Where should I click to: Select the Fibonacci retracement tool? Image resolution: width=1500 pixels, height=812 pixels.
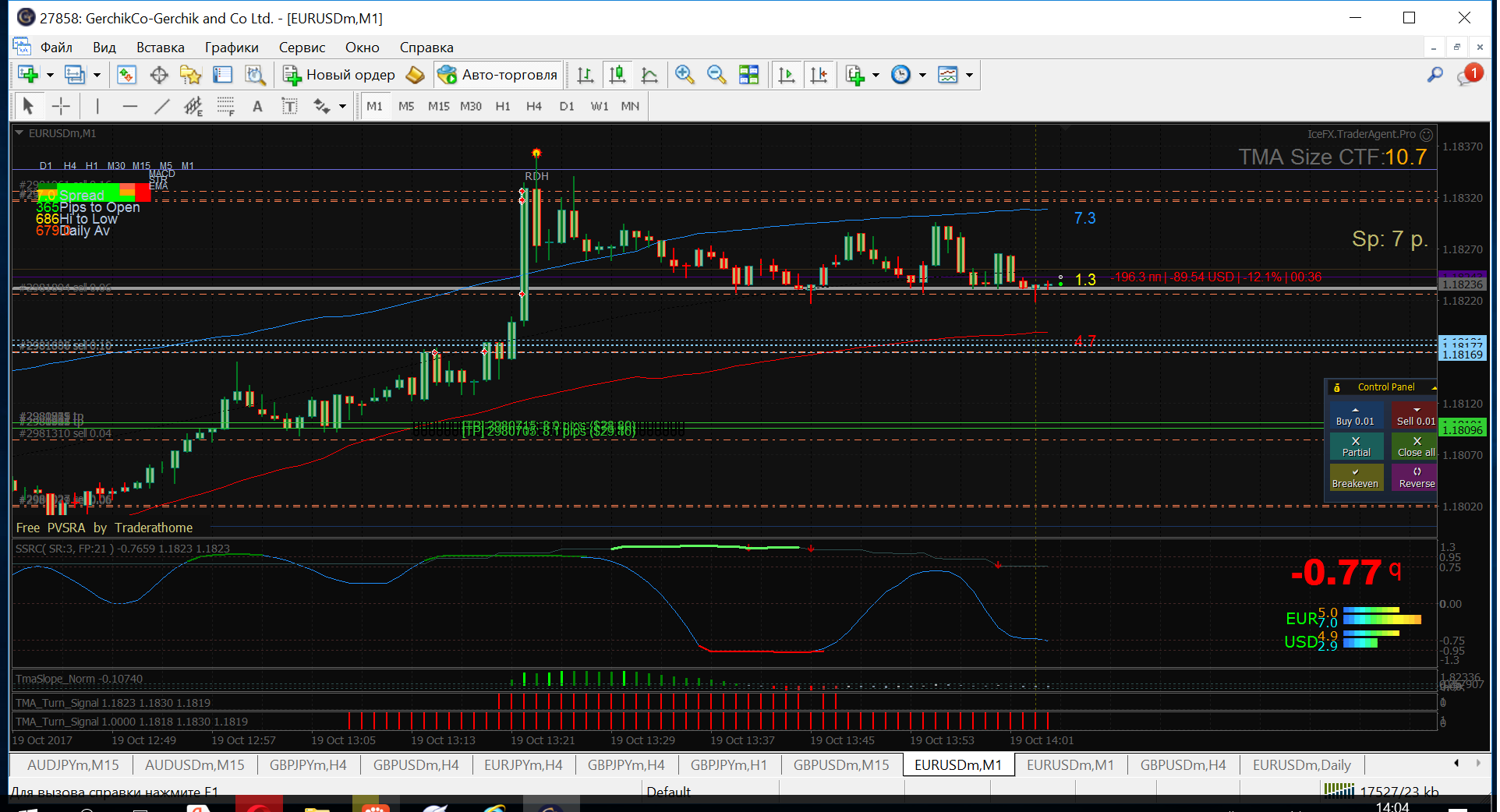pos(226,106)
